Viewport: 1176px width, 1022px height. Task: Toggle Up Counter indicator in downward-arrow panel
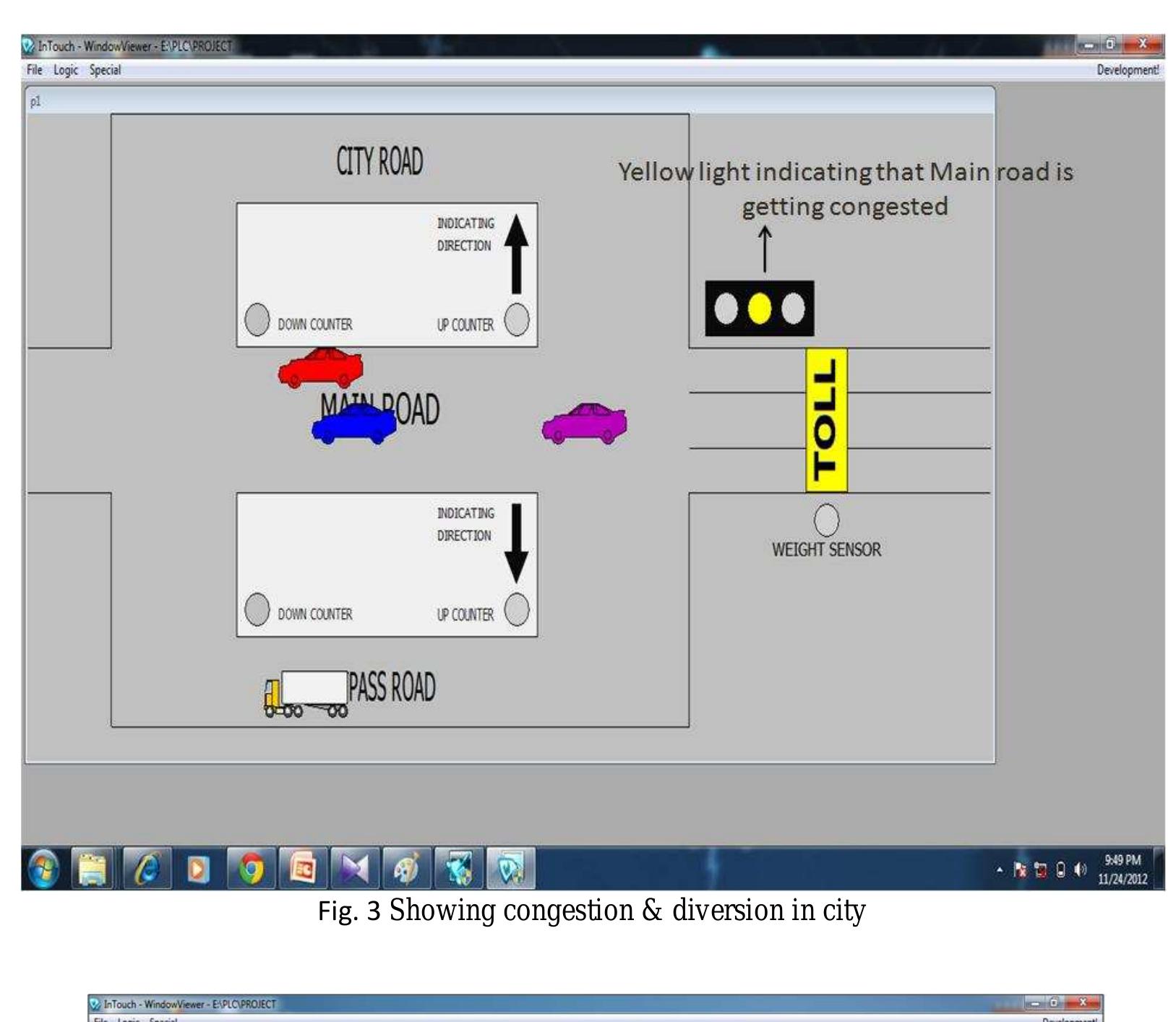517,609
